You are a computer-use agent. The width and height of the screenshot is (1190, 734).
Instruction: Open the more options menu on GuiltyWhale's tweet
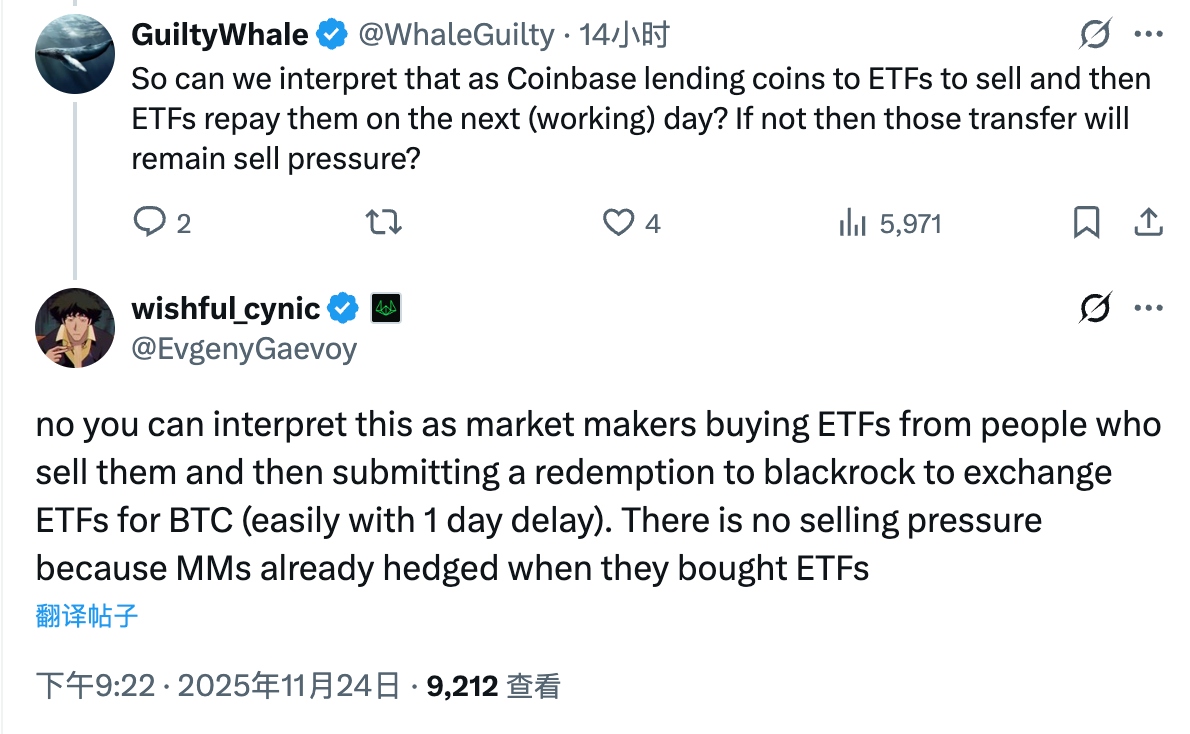[1150, 34]
